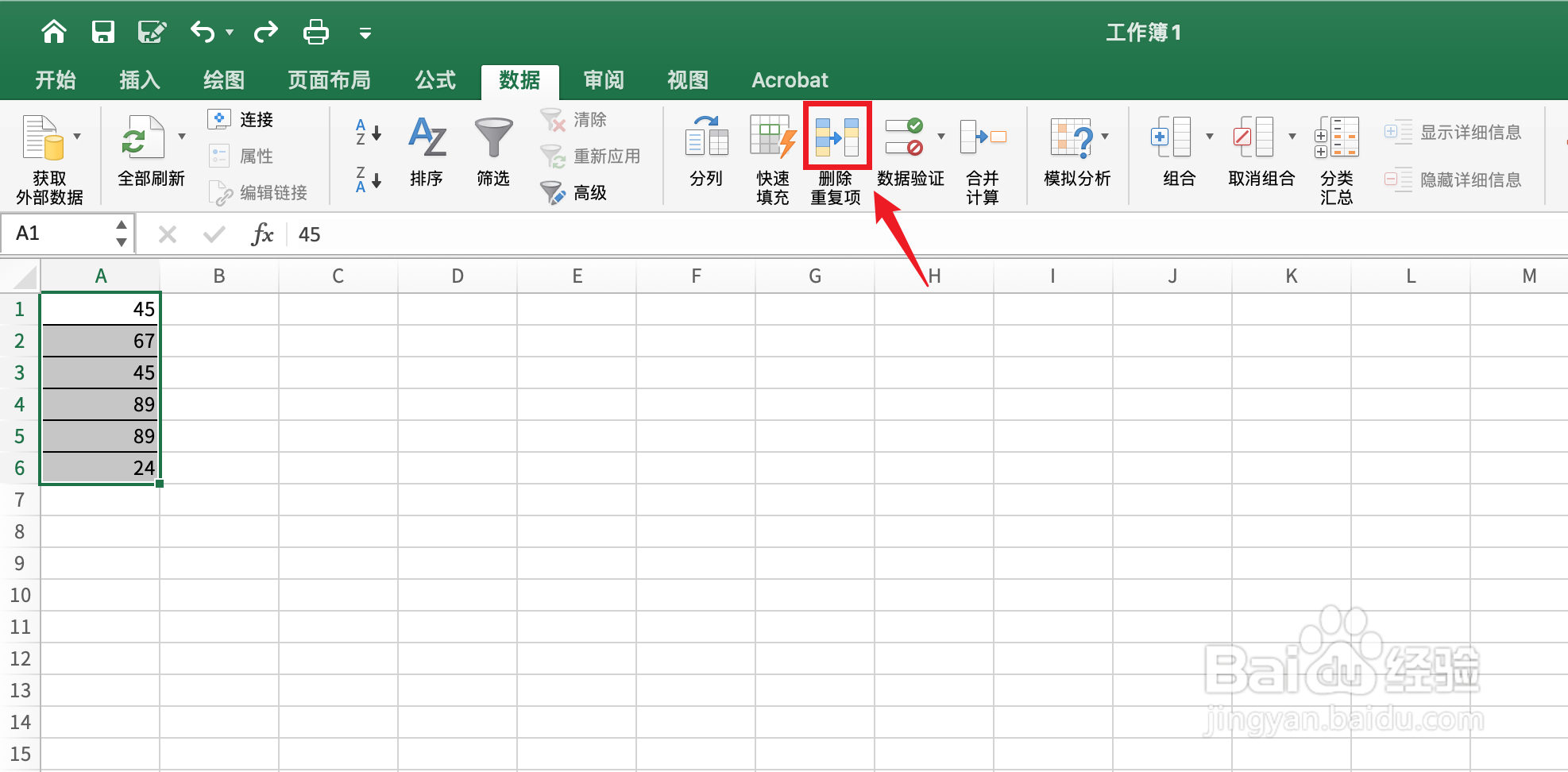Toggle 显示详细信息 (Show Detail)

1455,133
